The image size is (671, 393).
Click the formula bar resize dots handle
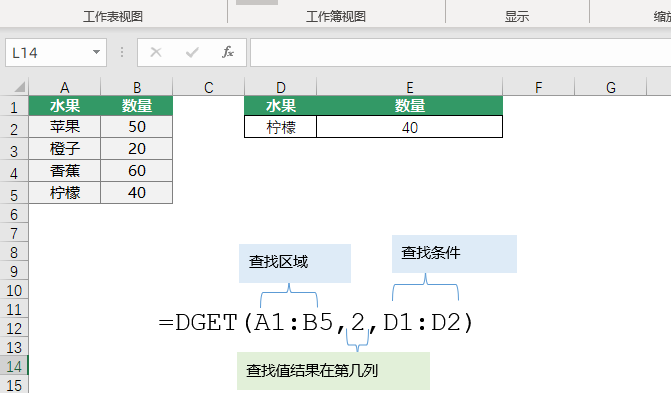coord(122,52)
